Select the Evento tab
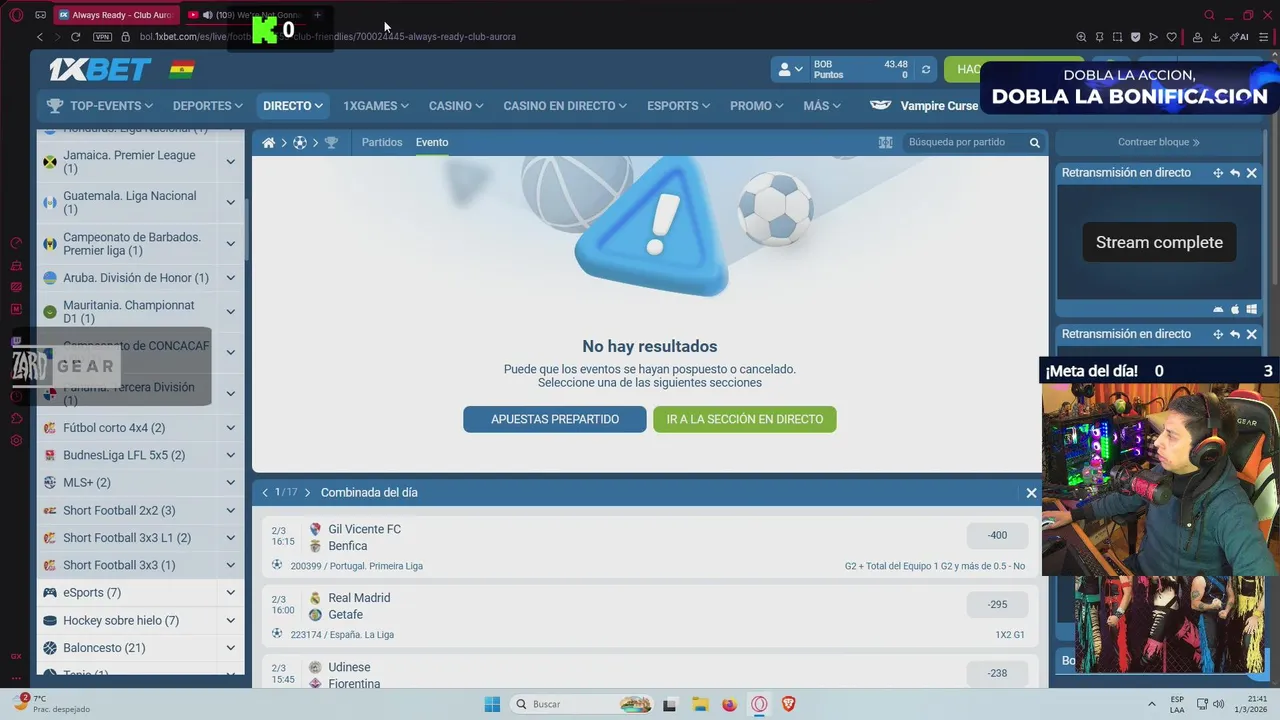1280x720 pixels. tap(432, 143)
